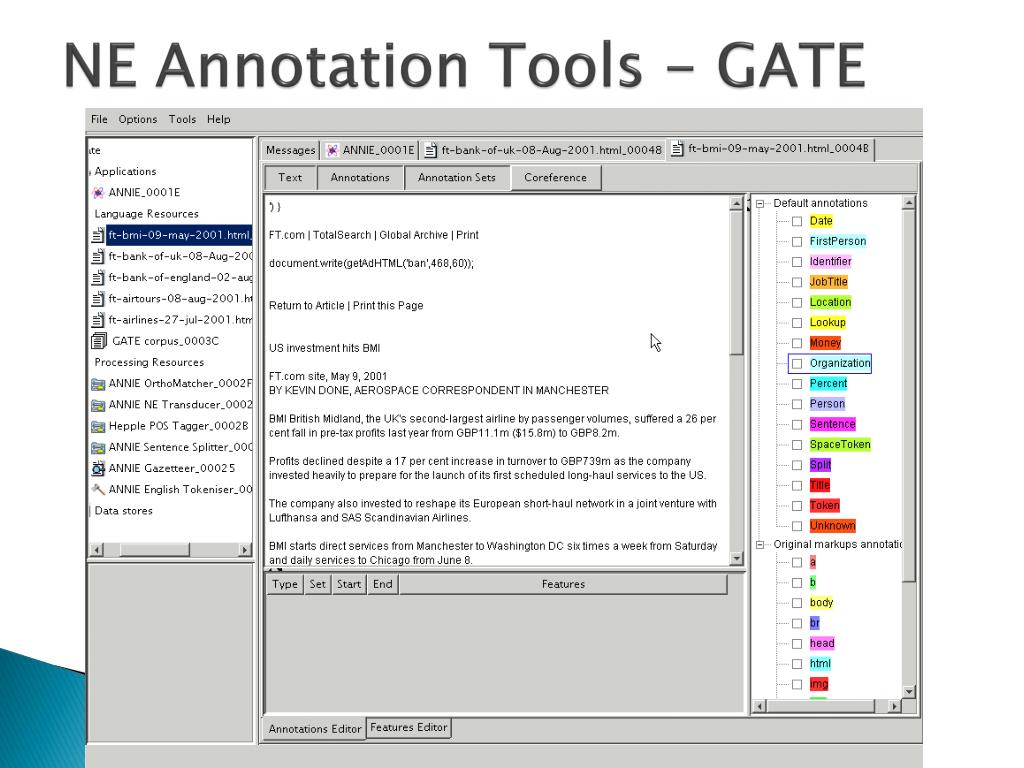Click the ANNIE Gazetteer resource icon

point(98,468)
